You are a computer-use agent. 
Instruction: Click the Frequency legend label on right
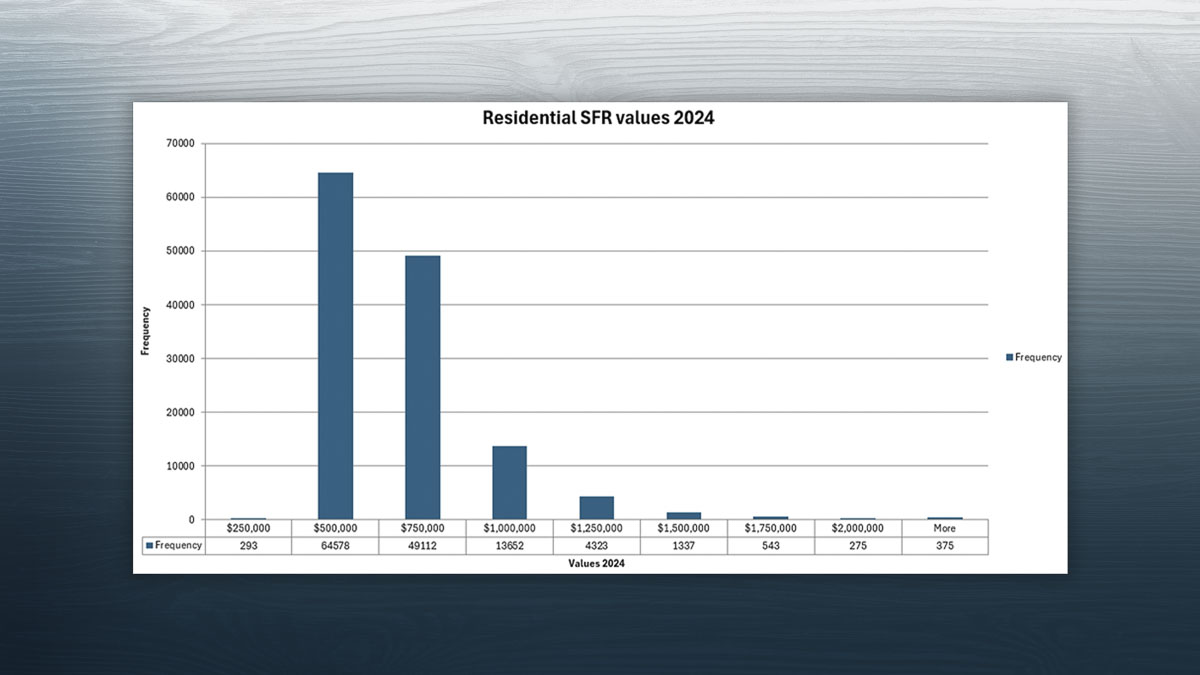click(x=1038, y=357)
